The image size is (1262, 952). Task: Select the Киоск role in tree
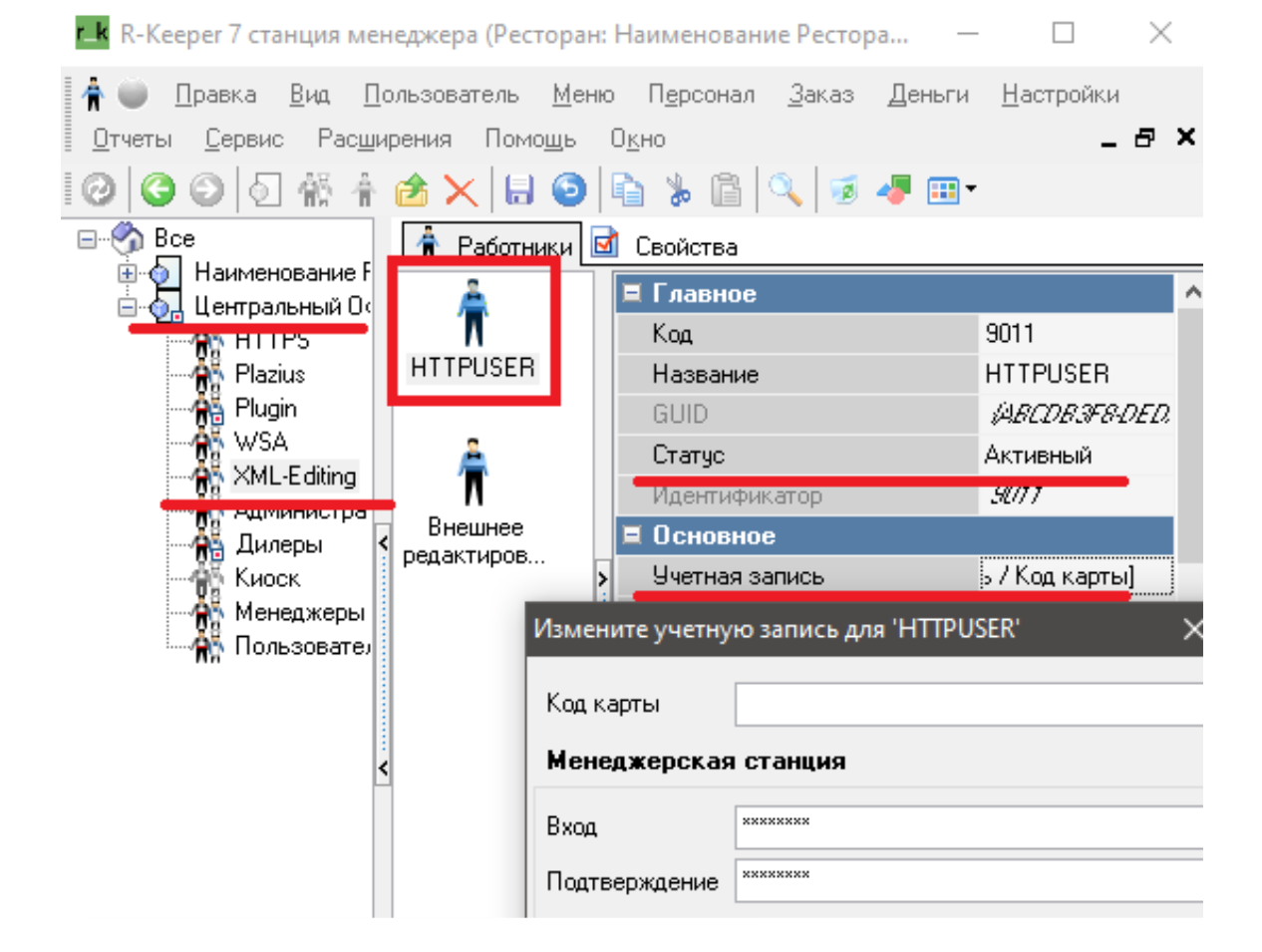[267, 578]
